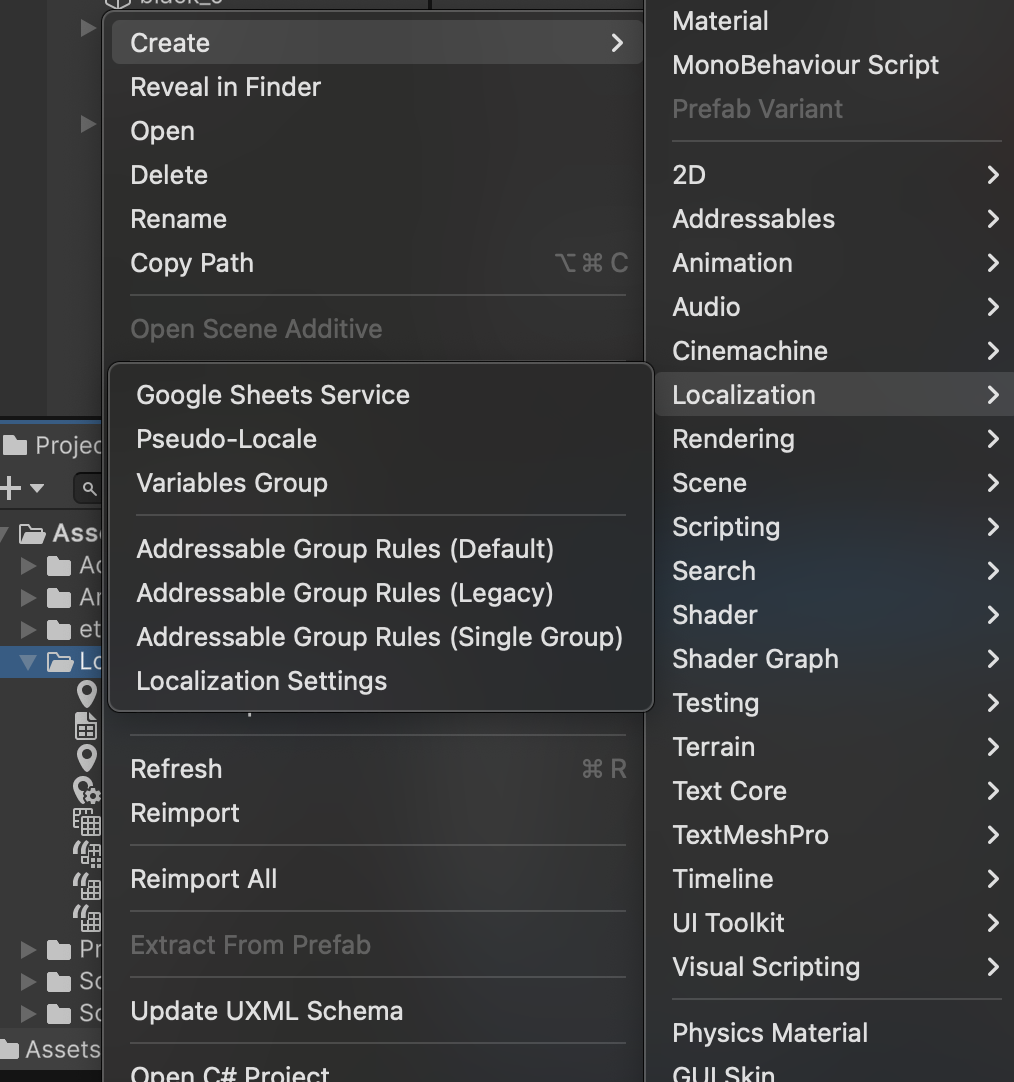Select Reimport All
Screen dimensions: 1014x1082
click(x=204, y=879)
